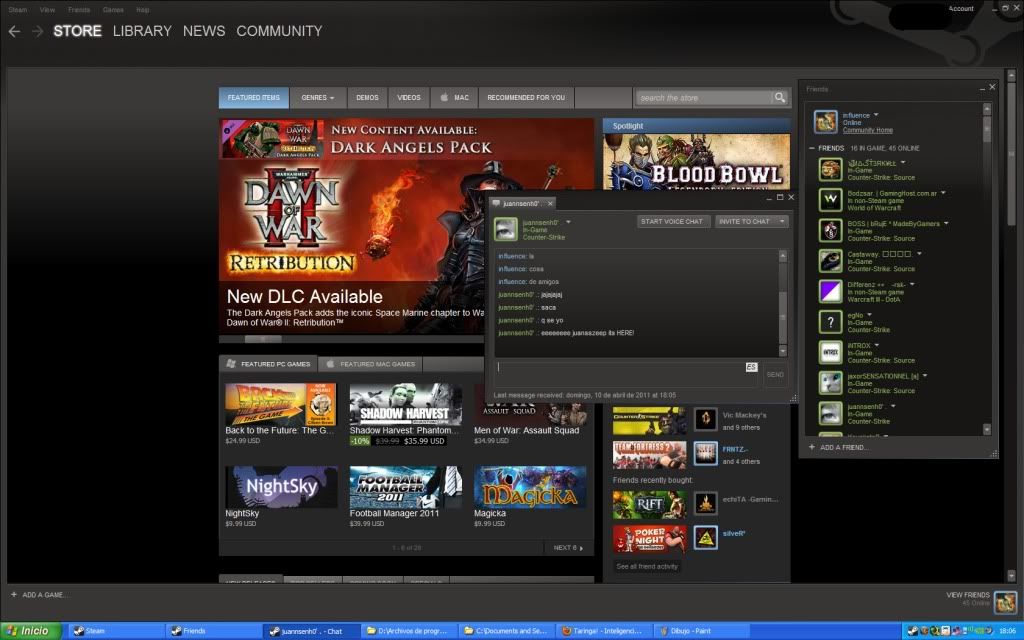
Task: Click Vic Mackey's avatar in friend activity
Action: click(705, 419)
